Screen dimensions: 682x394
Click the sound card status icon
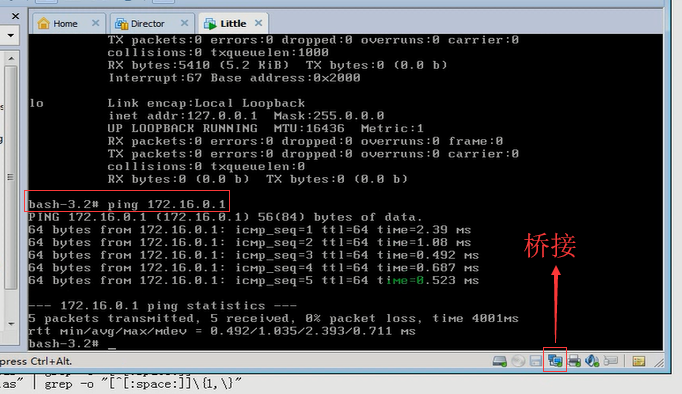pos(592,361)
